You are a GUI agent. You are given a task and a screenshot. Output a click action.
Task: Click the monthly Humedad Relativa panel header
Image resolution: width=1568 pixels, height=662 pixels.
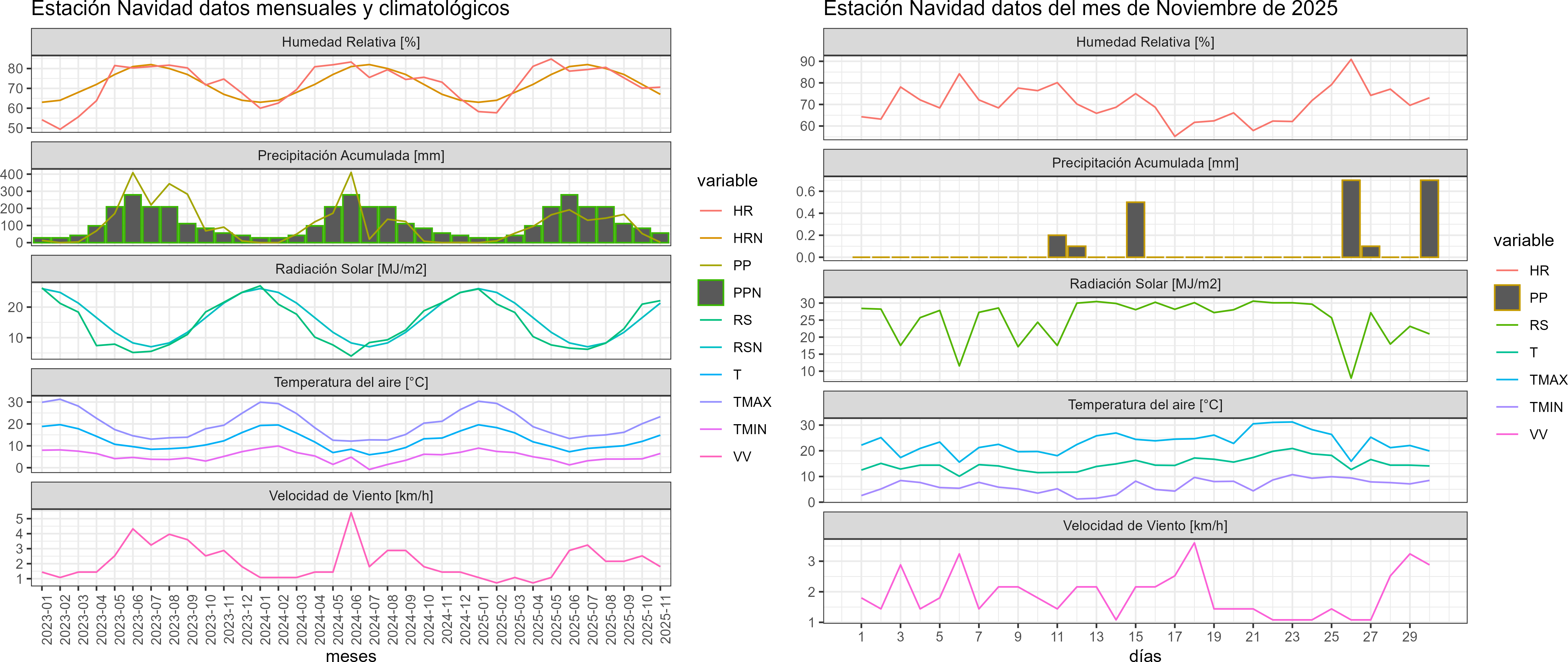(351, 42)
